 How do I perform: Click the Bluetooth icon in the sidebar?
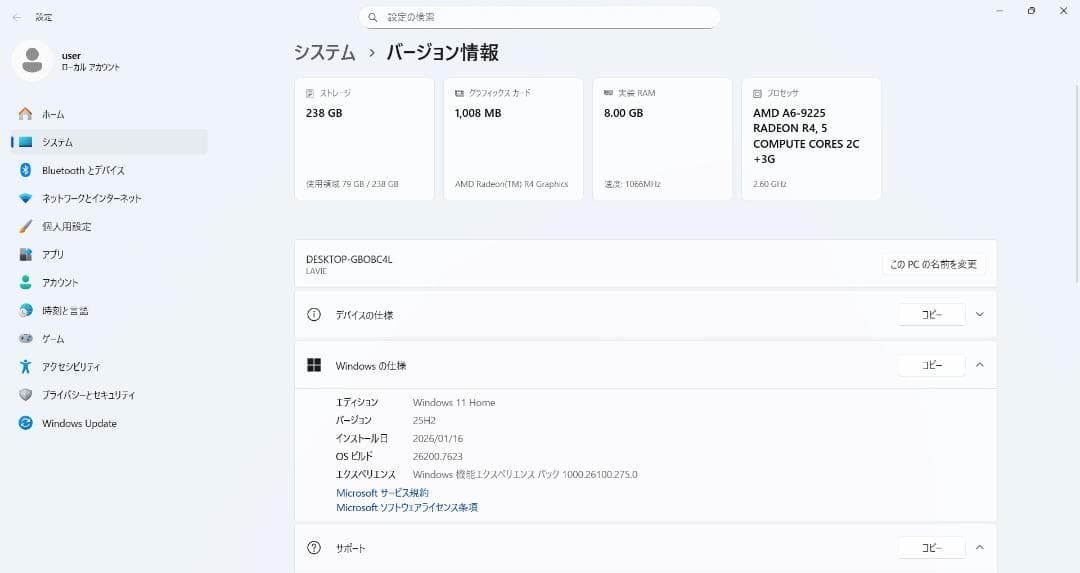click(25, 170)
